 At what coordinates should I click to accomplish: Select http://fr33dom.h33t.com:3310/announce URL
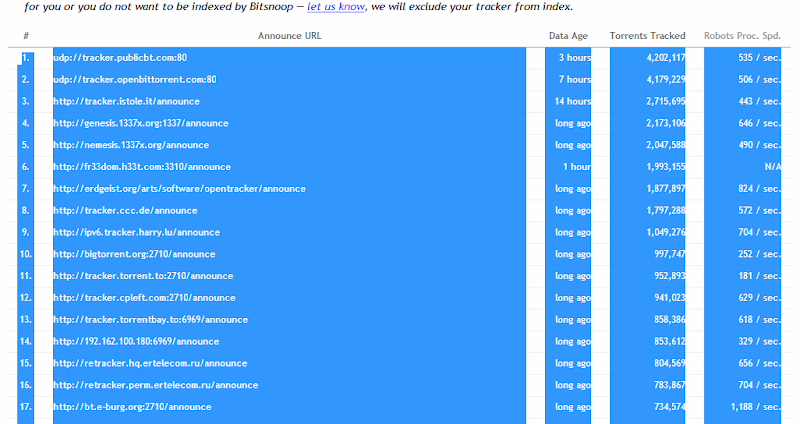tap(142, 167)
